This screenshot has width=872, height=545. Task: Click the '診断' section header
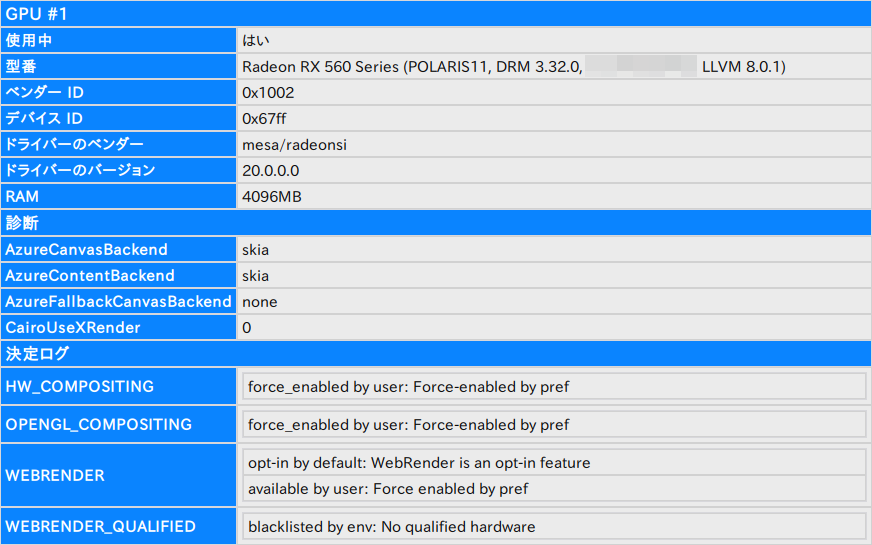tap(436, 222)
